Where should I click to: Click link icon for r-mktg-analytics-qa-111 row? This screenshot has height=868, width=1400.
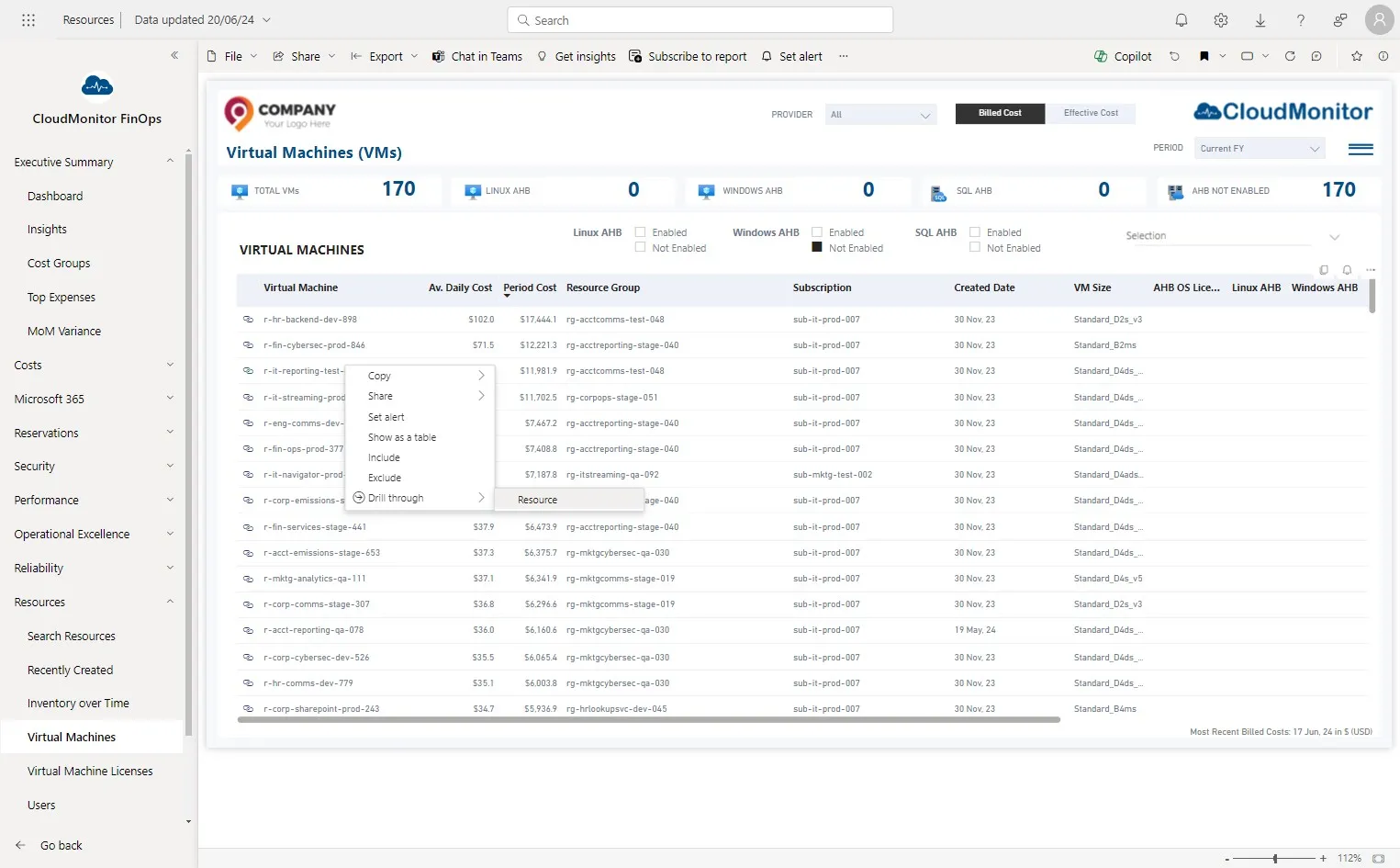(x=248, y=579)
